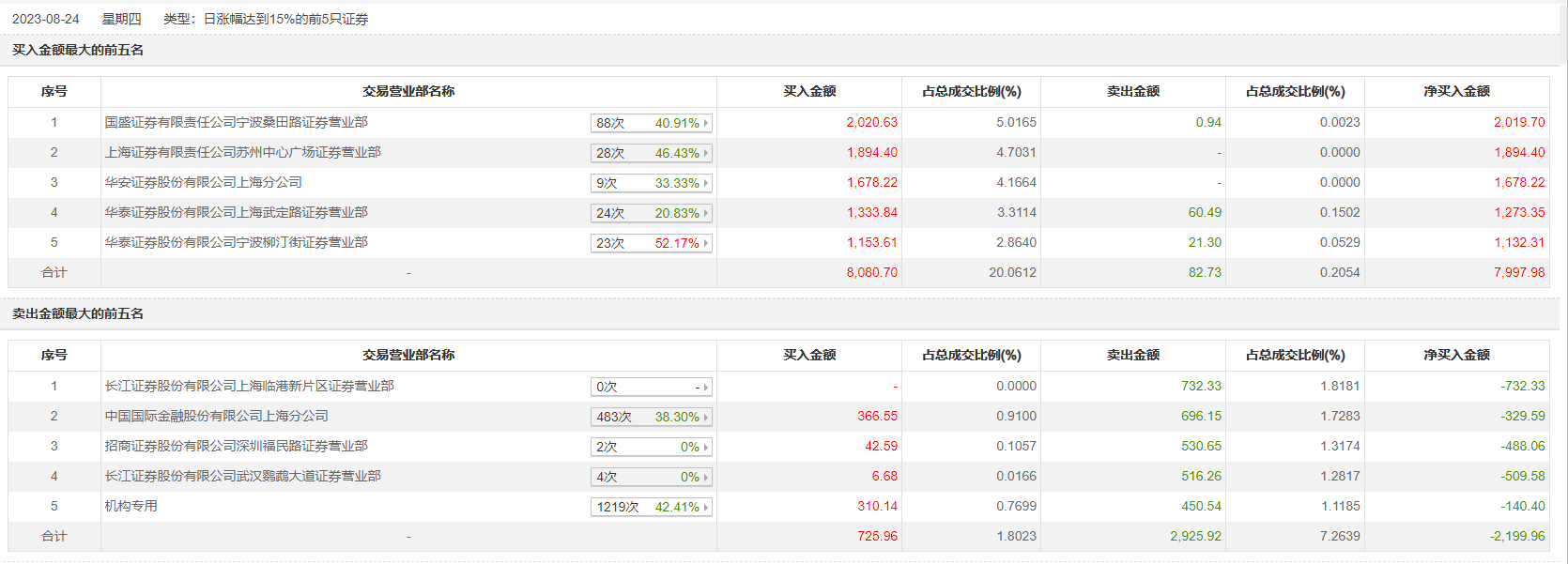
Task: Open 招商证券深圳福民路证券营业部 link
Action: tap(236, 446)
